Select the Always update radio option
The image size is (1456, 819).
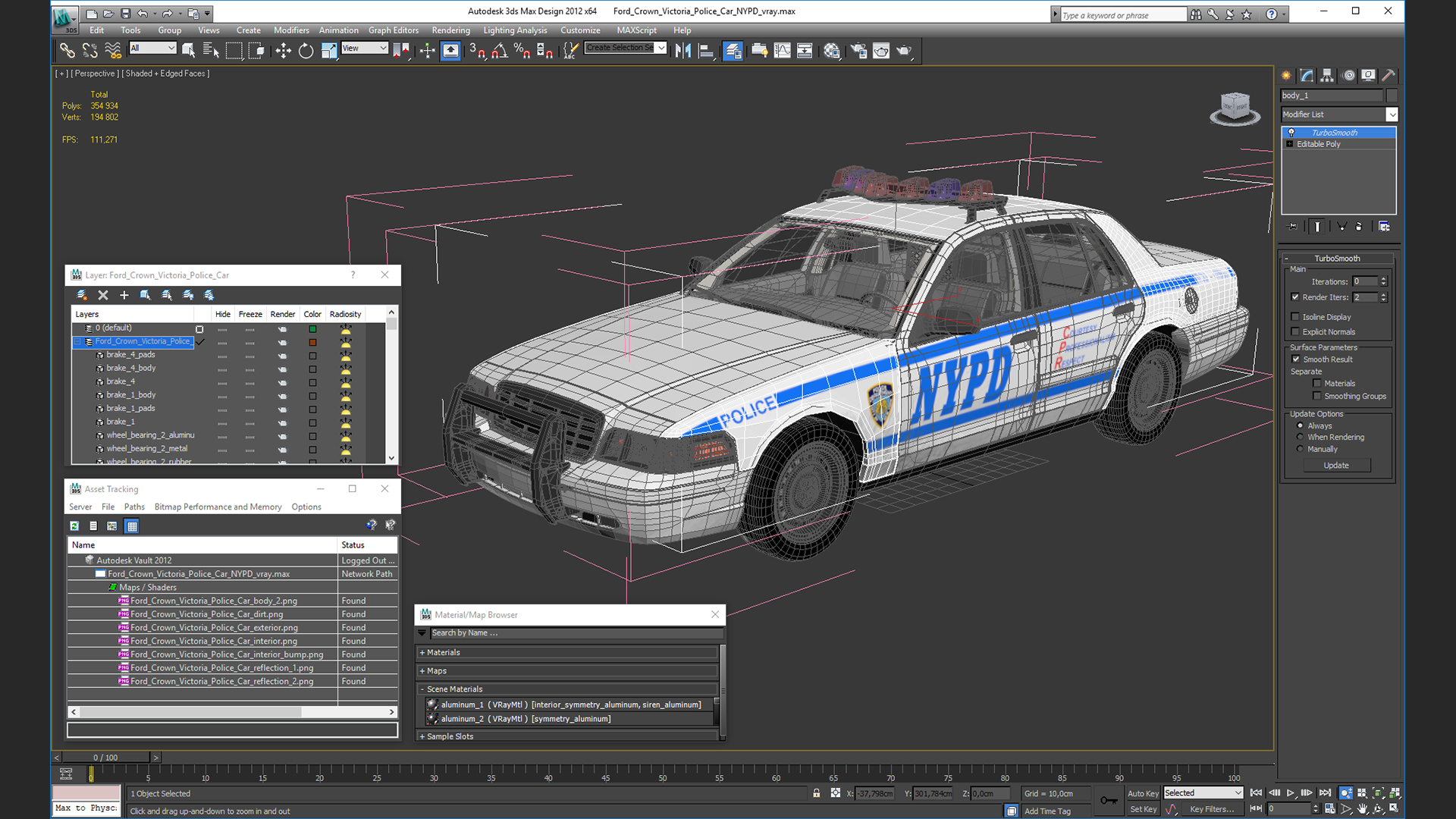tap(1301, 425)
